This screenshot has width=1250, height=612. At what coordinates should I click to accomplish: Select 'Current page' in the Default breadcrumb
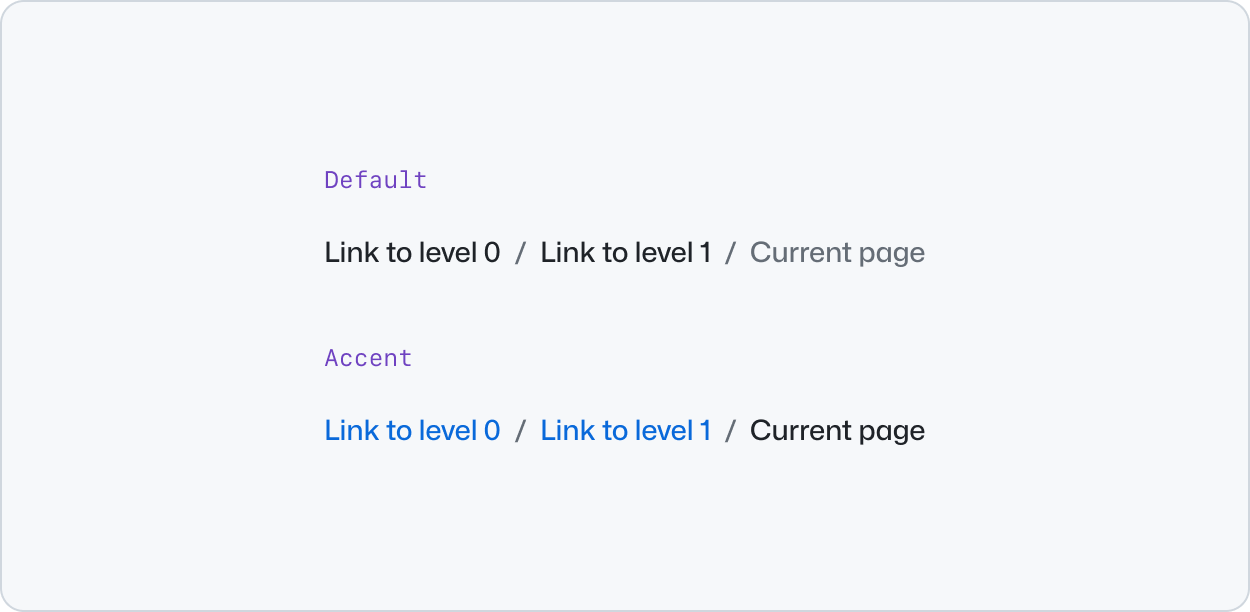(838, 252)
